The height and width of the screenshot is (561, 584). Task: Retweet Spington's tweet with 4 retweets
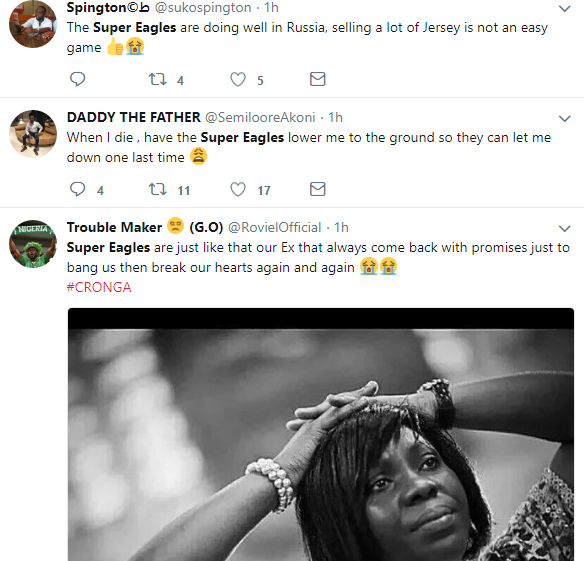coord(158,79)
